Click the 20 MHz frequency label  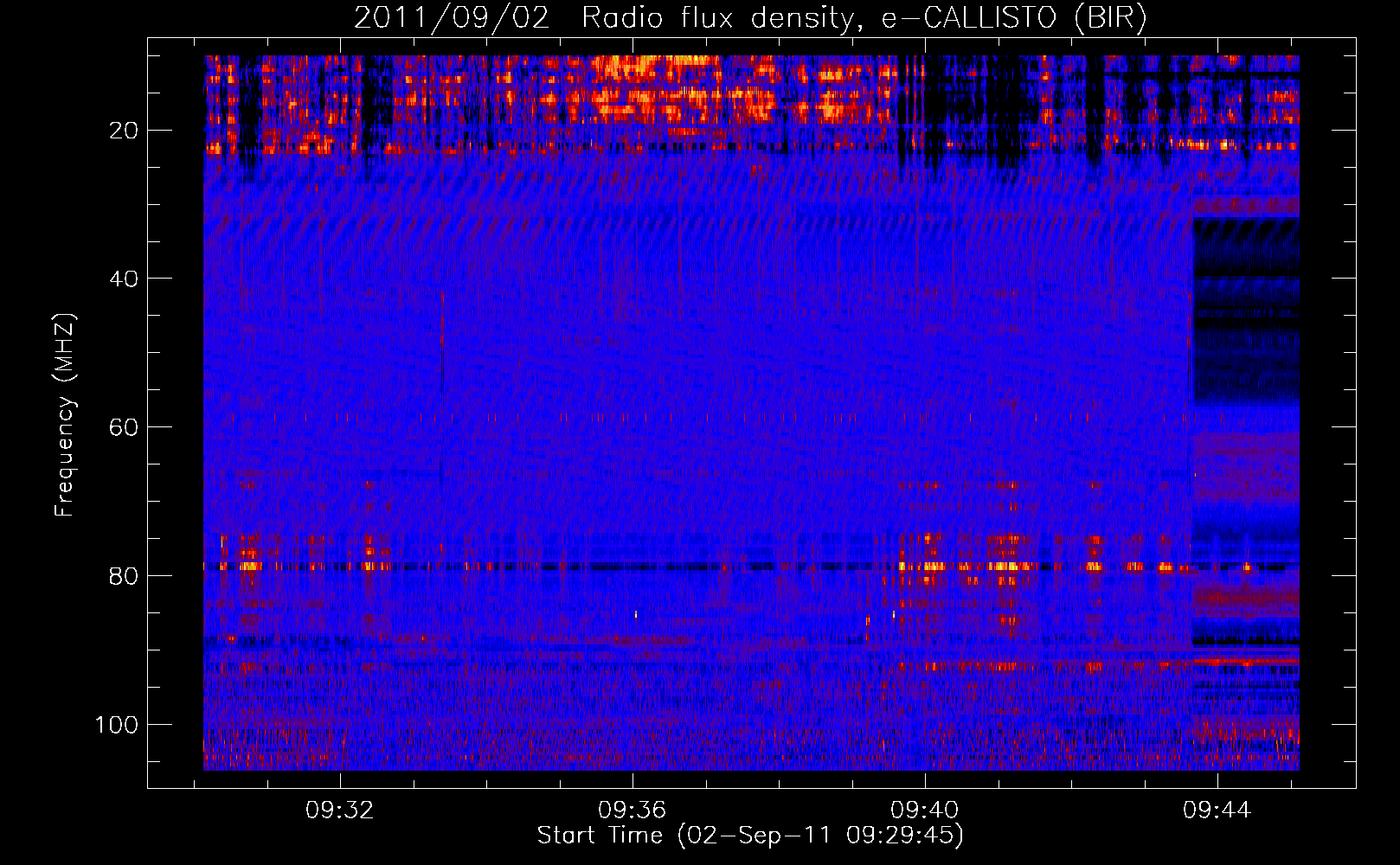(125, 131)
